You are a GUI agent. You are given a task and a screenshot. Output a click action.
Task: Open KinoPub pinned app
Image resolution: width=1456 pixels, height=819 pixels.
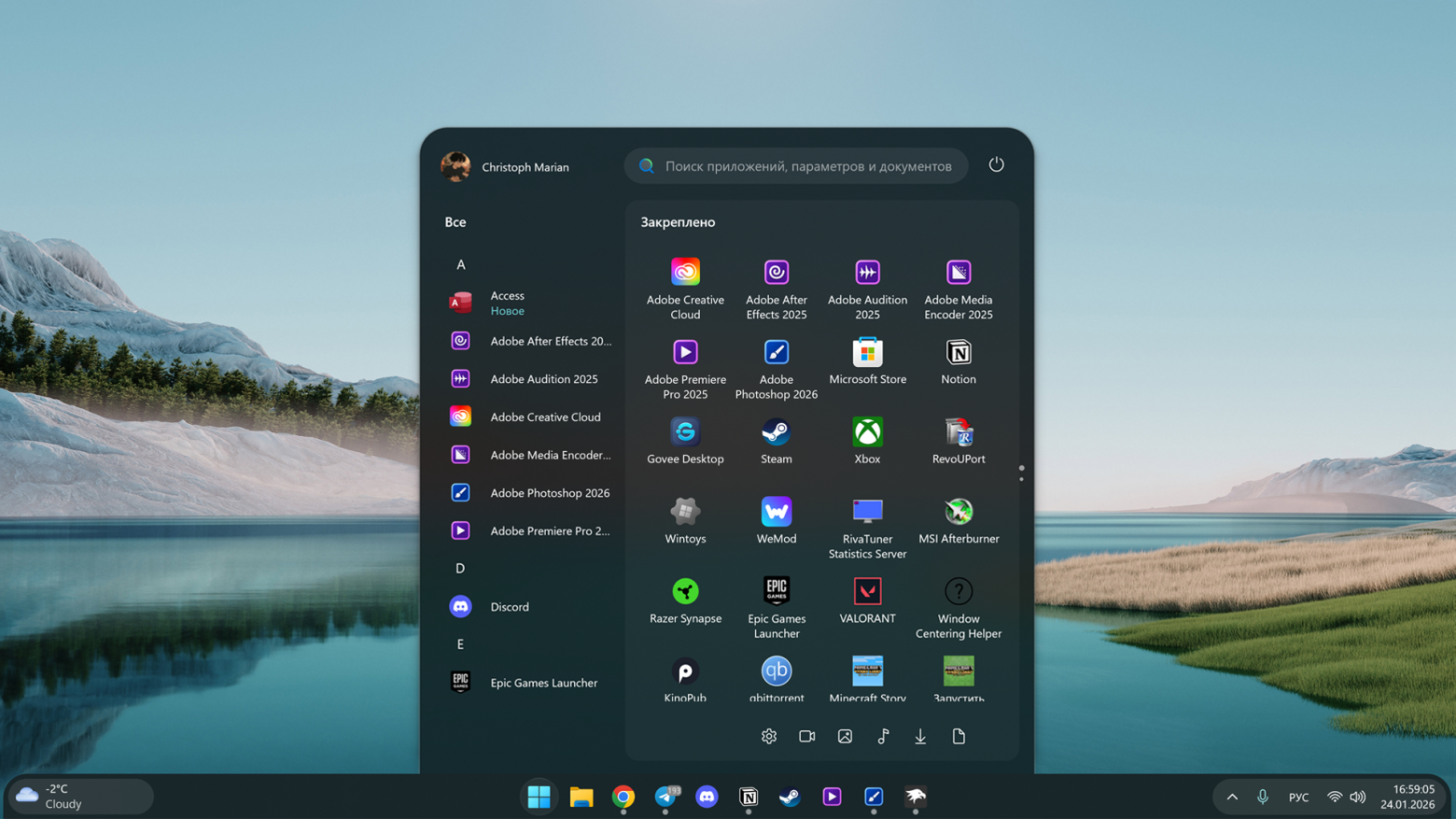click(685, 679)
